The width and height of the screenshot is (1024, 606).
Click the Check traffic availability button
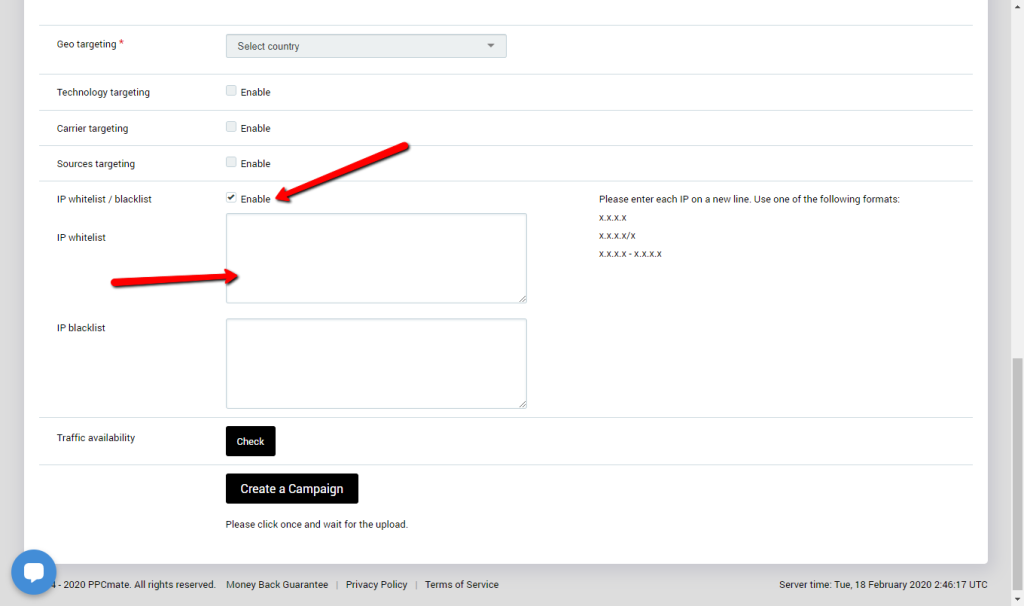(x=250, y=441)
